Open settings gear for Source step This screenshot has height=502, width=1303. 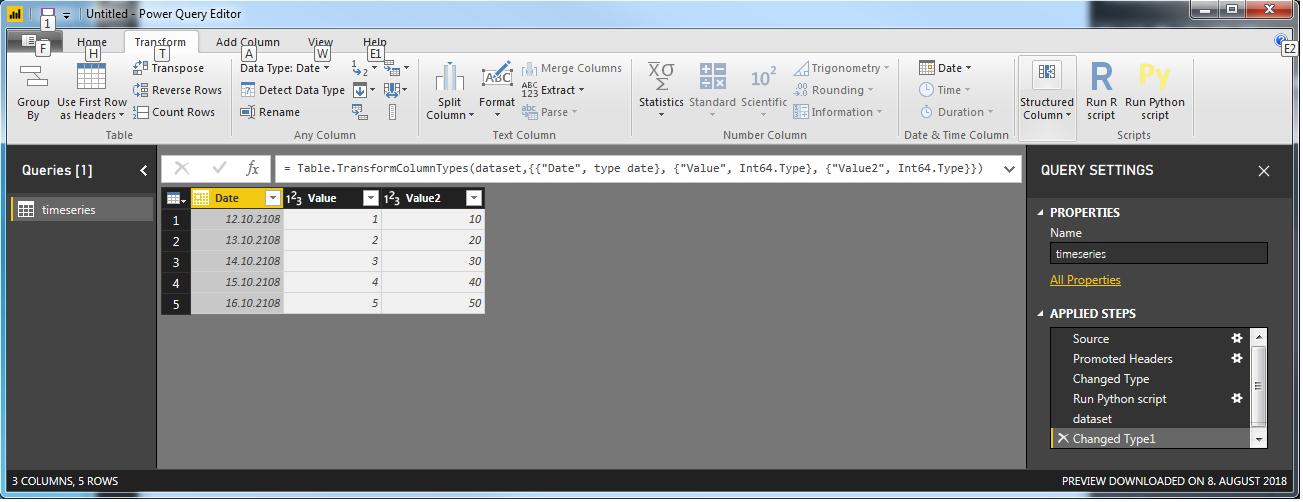coord(1237,338)
